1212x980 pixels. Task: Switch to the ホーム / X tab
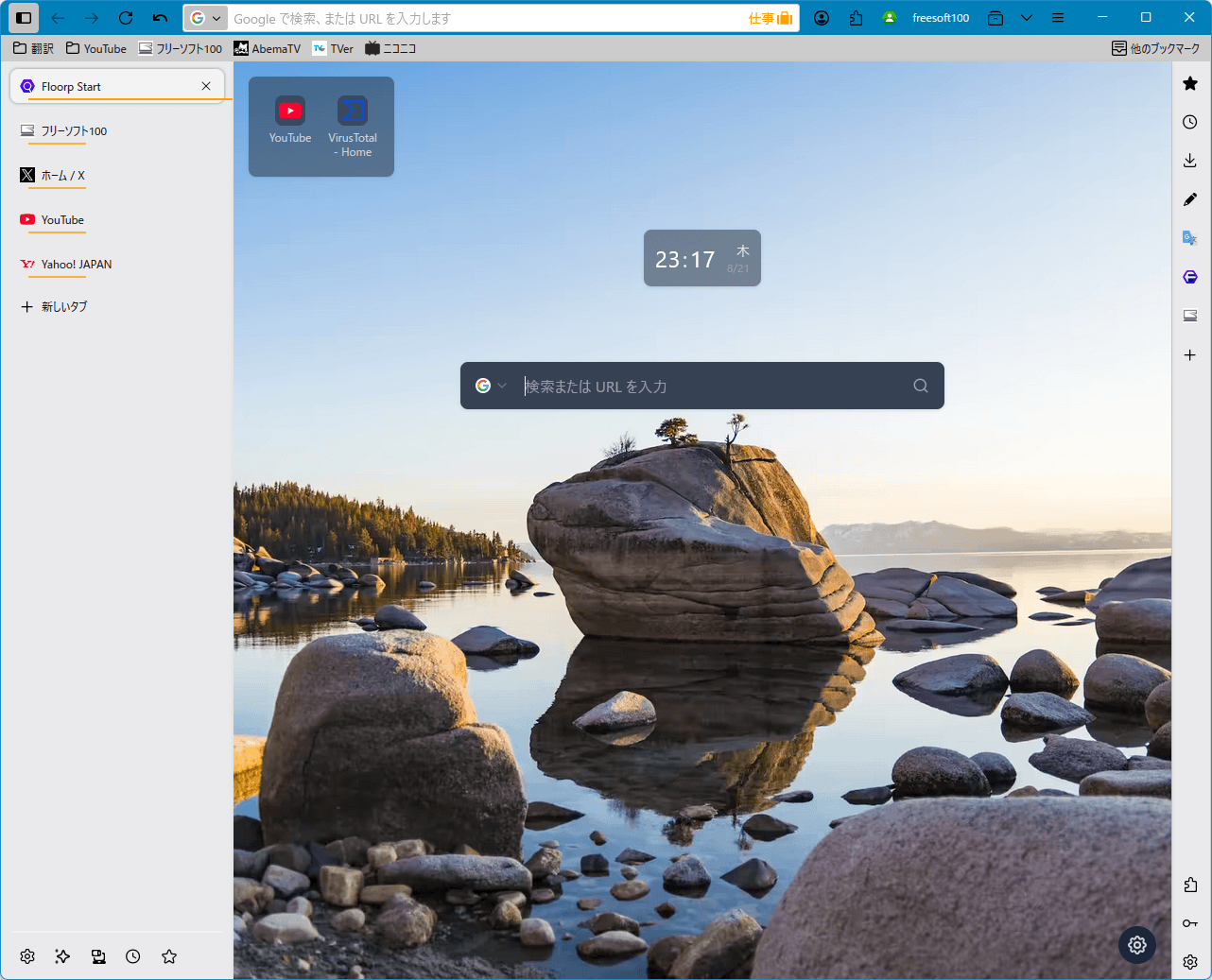116,175
